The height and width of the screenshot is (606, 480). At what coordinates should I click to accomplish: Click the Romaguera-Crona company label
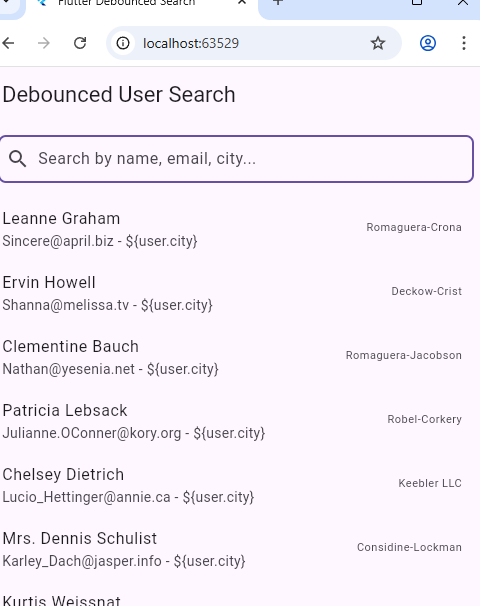click(x=414, y=227)
